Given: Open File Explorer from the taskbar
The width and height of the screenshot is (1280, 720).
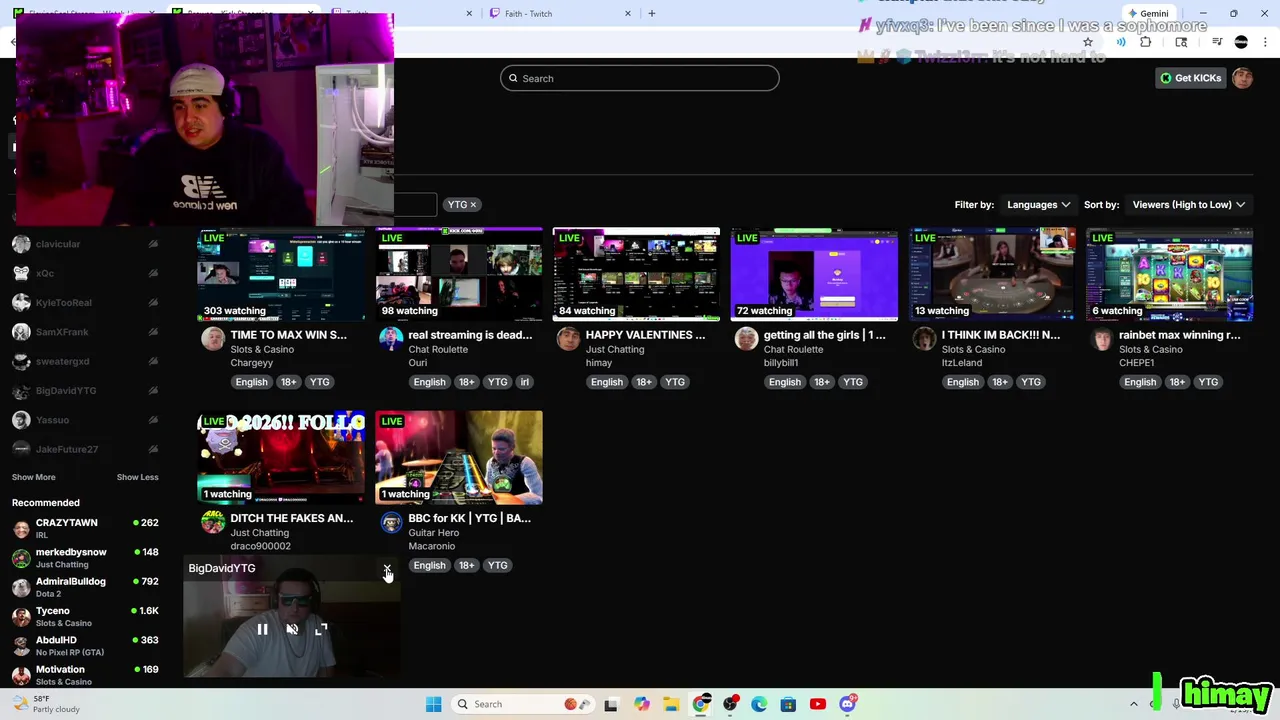Looking at the screenshot, I should pos(671,704).
